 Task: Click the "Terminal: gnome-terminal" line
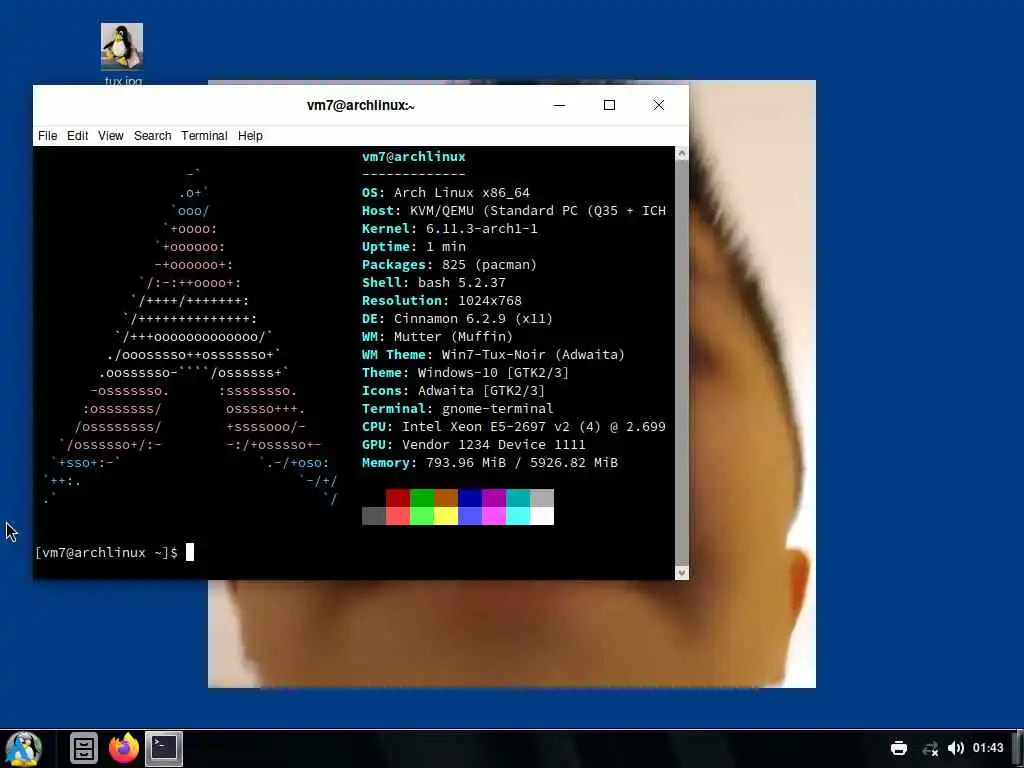[457, 408]
